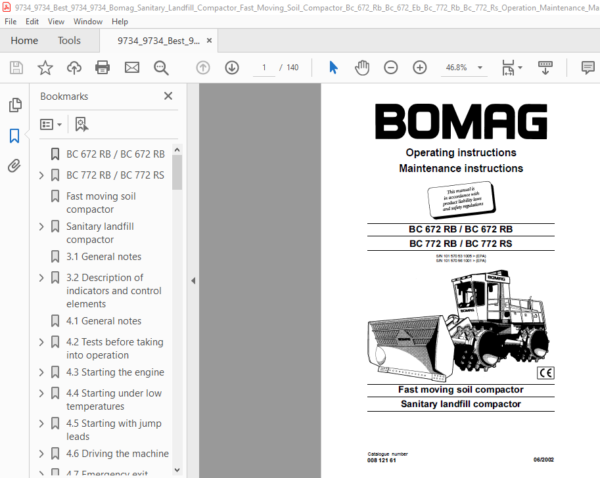This screenshot has height=478, width=600.
Task: Go to previous page arrow icon
Action: 203,68
